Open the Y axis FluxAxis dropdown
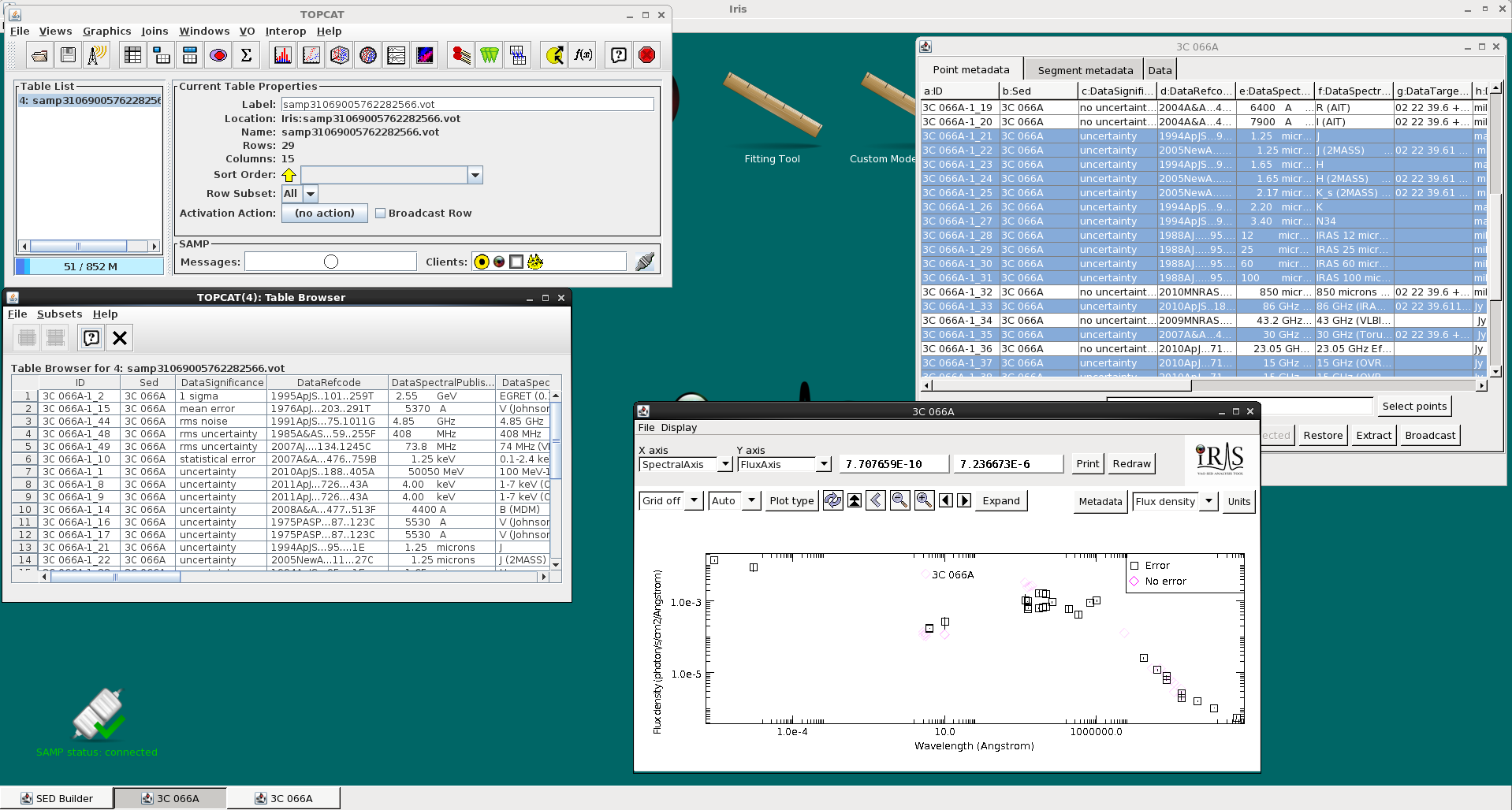The image size is (1512, 810). [784, 464]
